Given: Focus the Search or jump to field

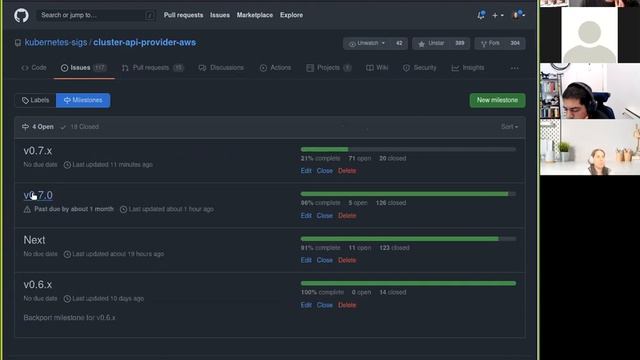Looking at the screenshot, I should click(96, 16).
